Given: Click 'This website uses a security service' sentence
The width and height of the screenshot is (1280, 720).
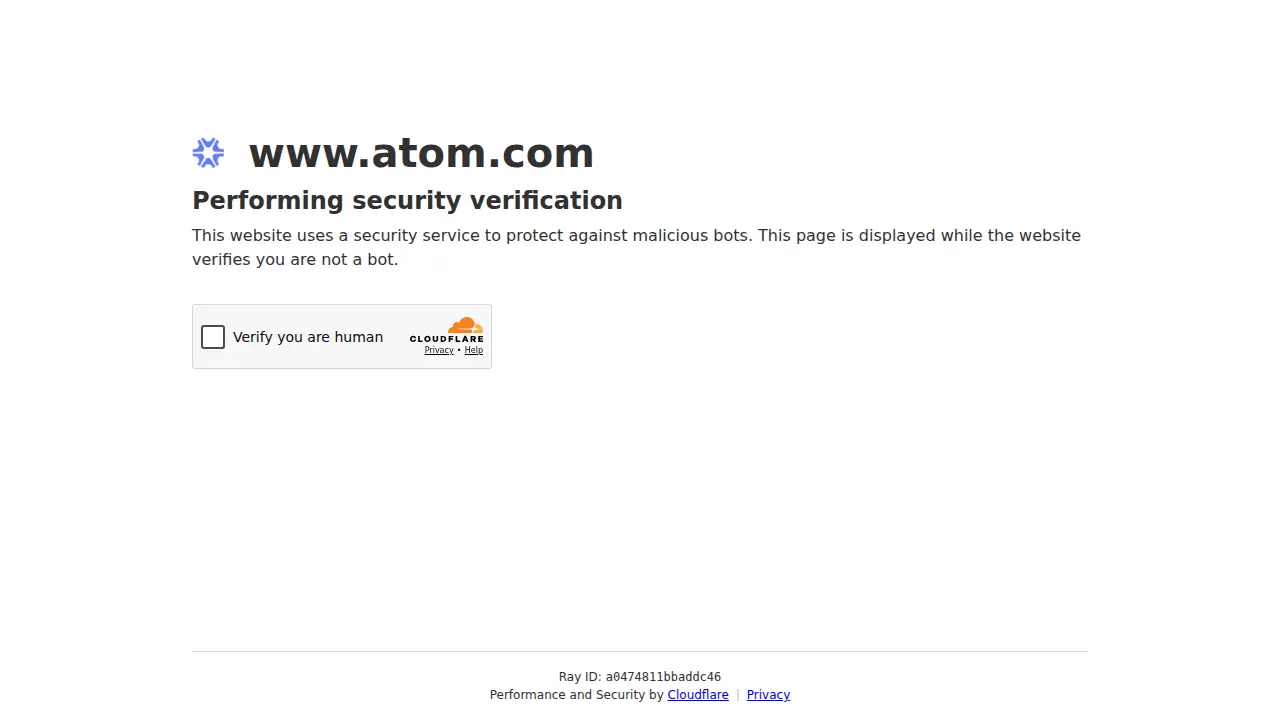Looking at the screenshot, I should tap(470, 236).
